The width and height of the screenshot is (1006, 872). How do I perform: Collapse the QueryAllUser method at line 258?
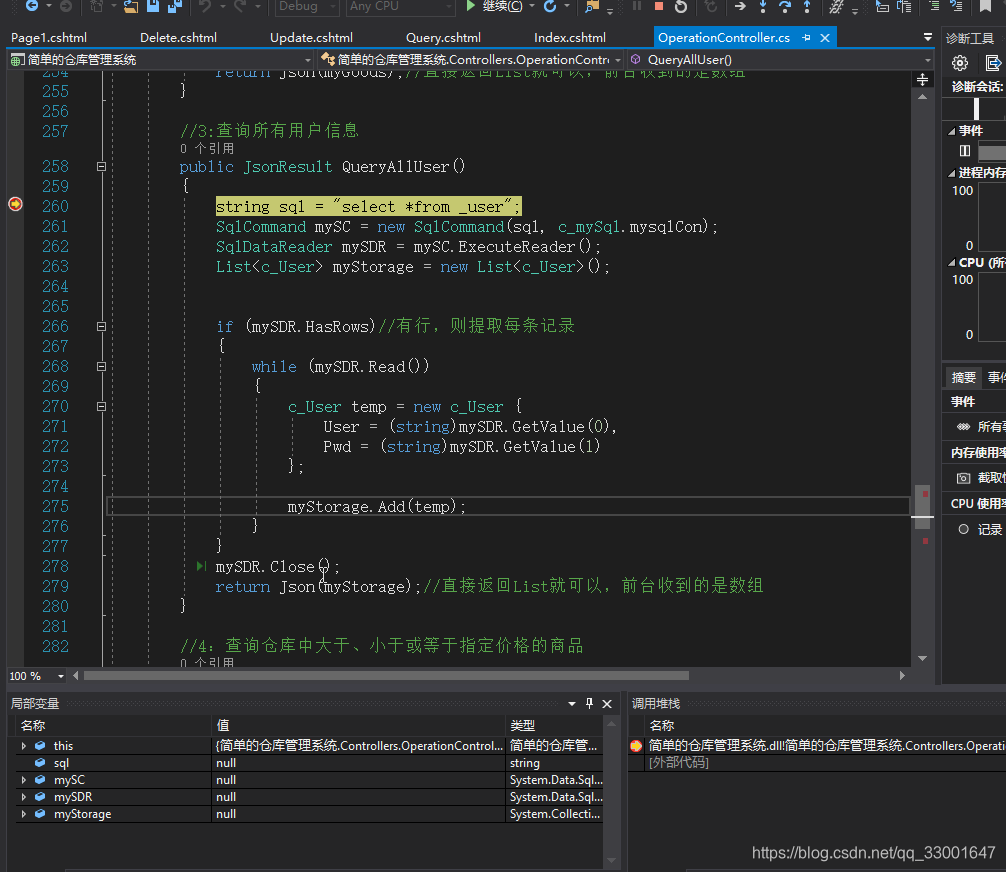[101, 167]
